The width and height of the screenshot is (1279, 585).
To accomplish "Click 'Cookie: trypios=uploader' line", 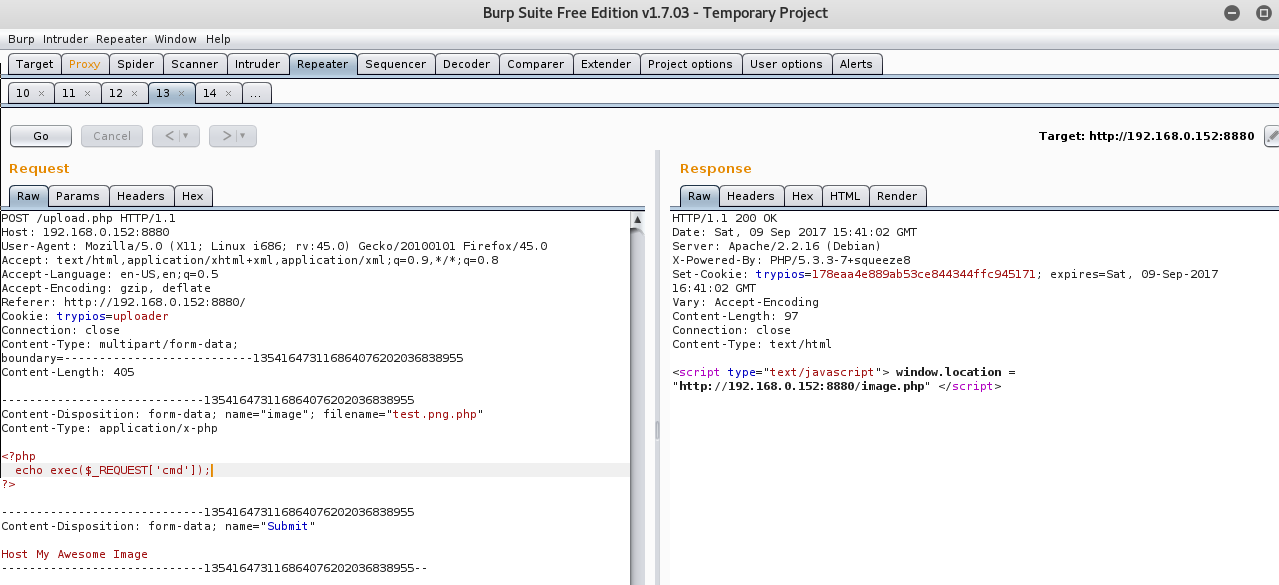I will point(85,316).
